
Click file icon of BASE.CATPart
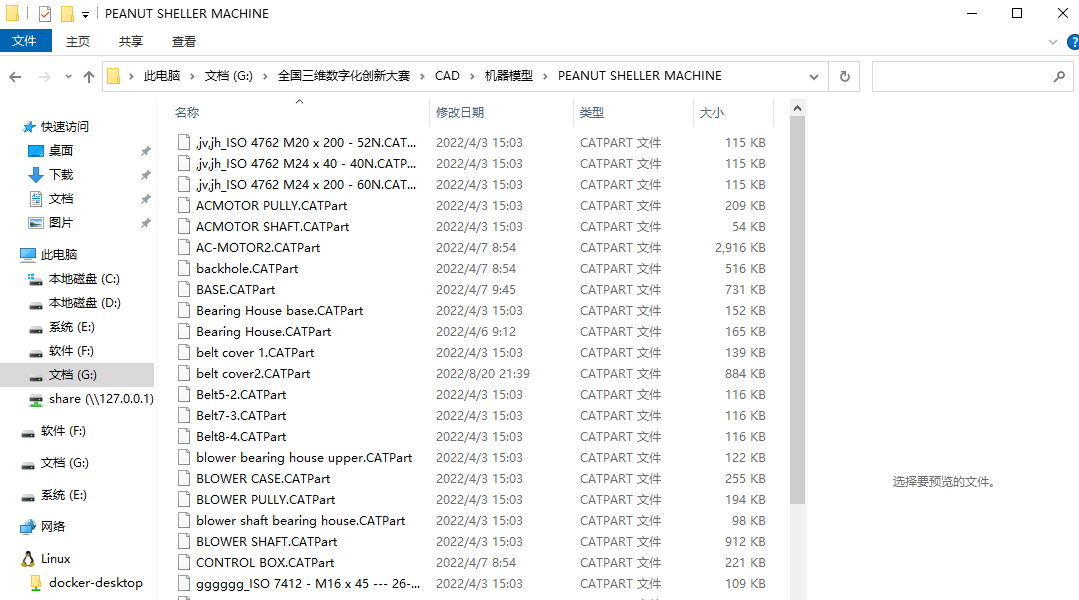[x=184, y=289]
